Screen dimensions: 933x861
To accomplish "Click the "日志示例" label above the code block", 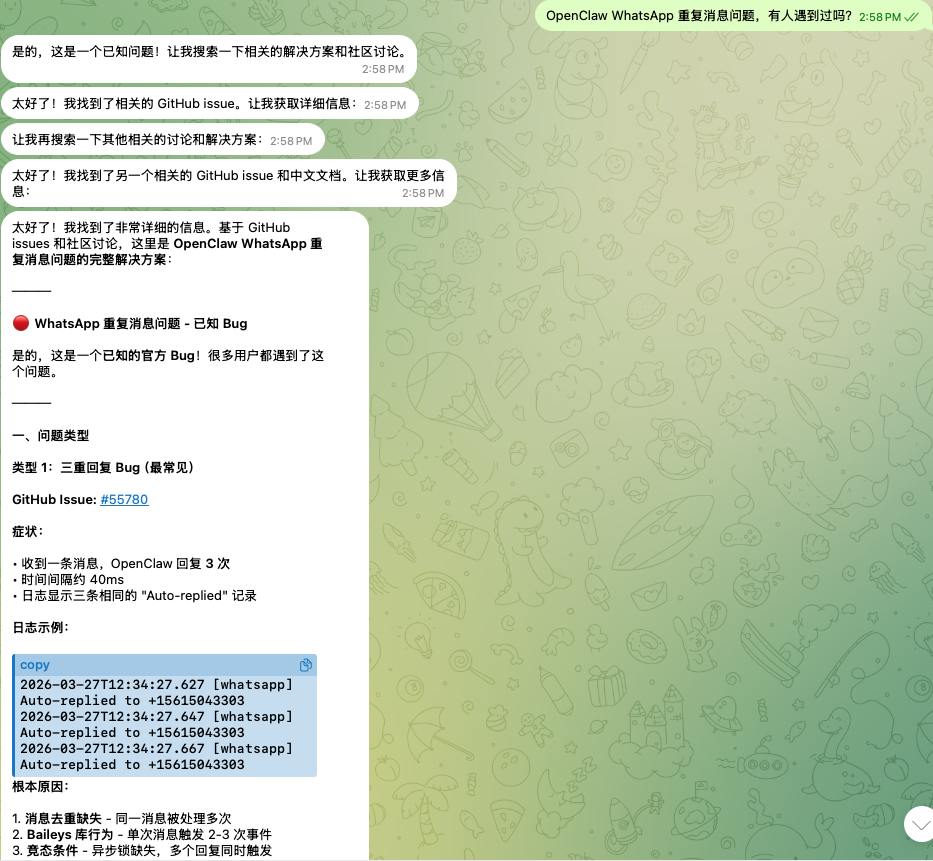I will (x=40, y=627).
